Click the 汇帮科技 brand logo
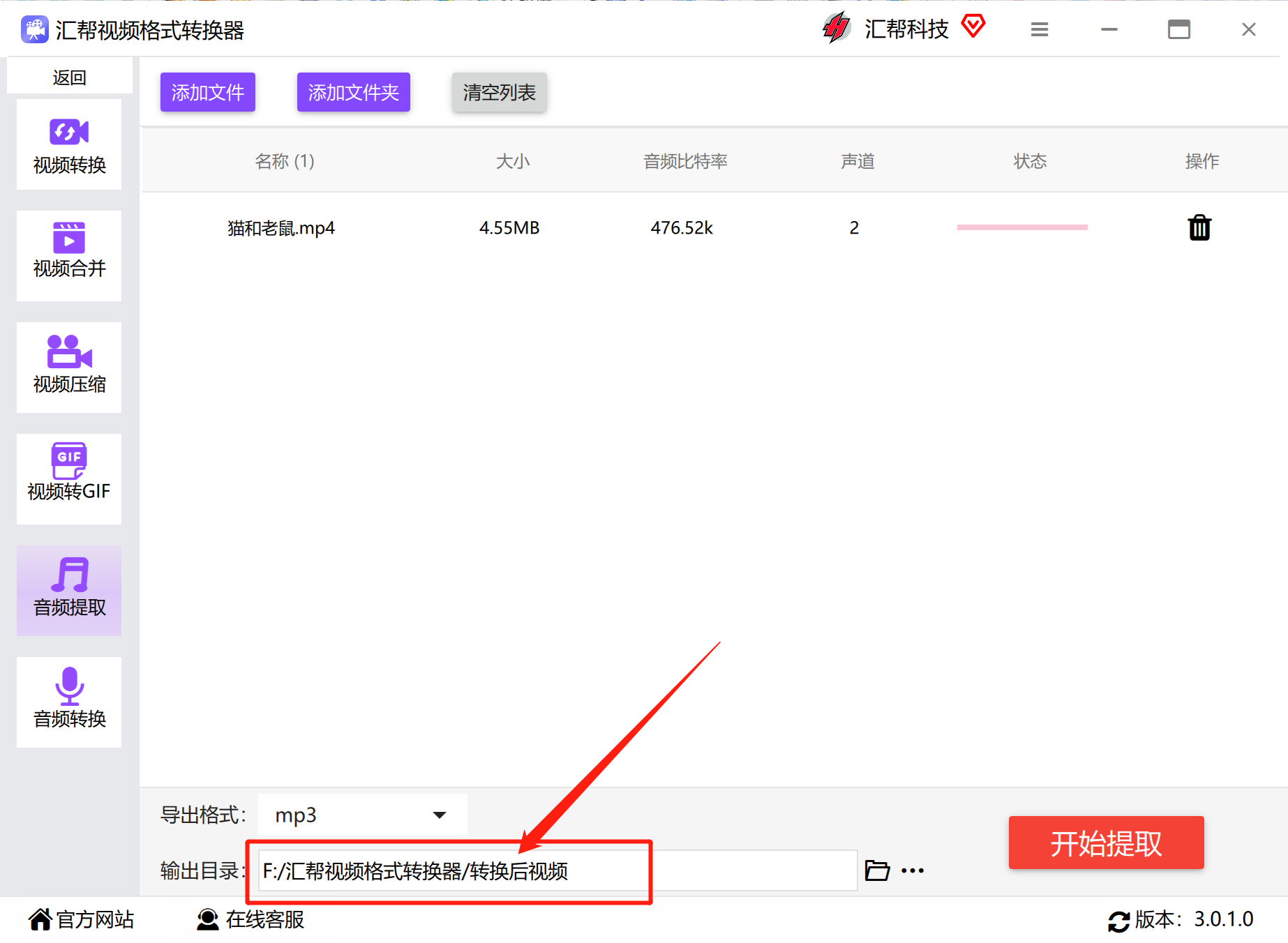Screen dimensions: 1288x943 pos(836,28)
